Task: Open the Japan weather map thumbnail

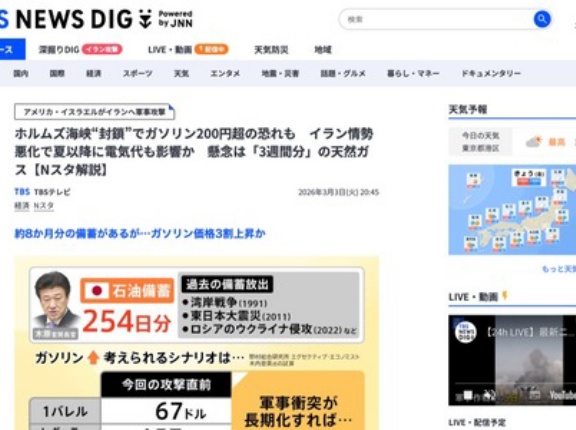Action: click(512, 210)
